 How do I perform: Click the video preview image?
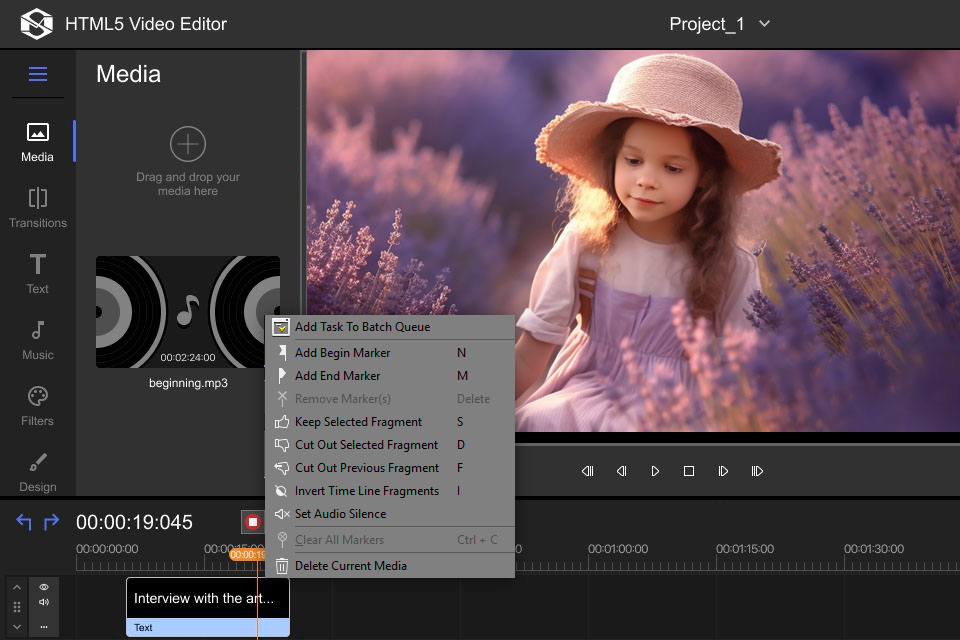pos(633,241)
